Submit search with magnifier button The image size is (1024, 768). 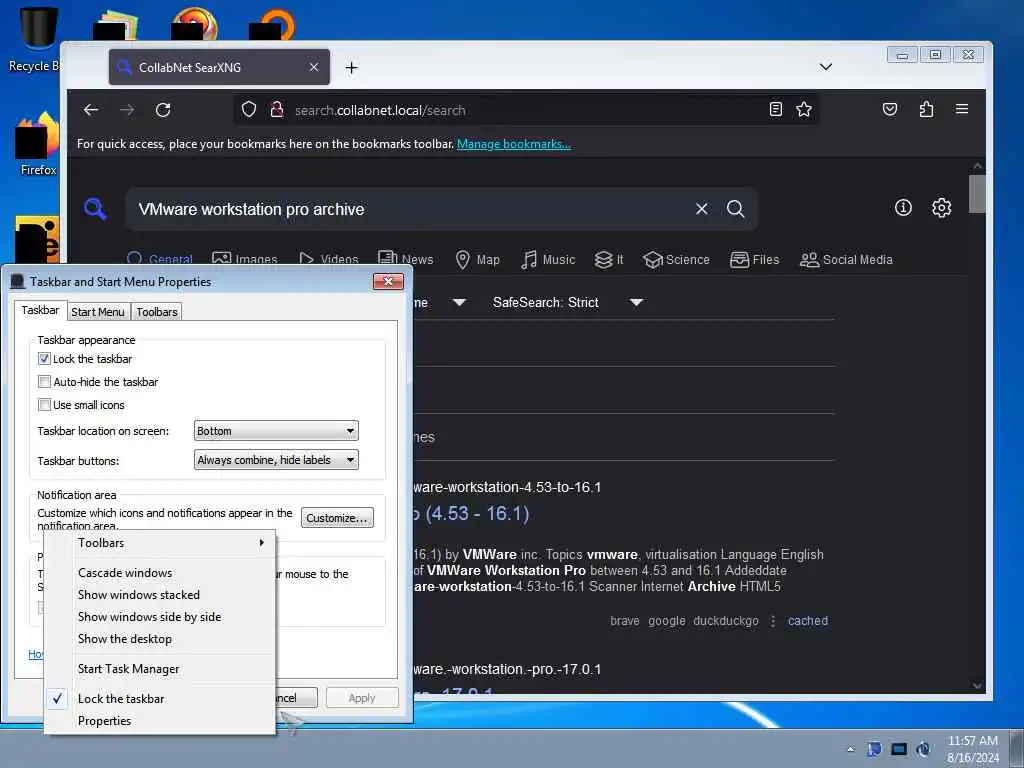[x=735, y=209]
